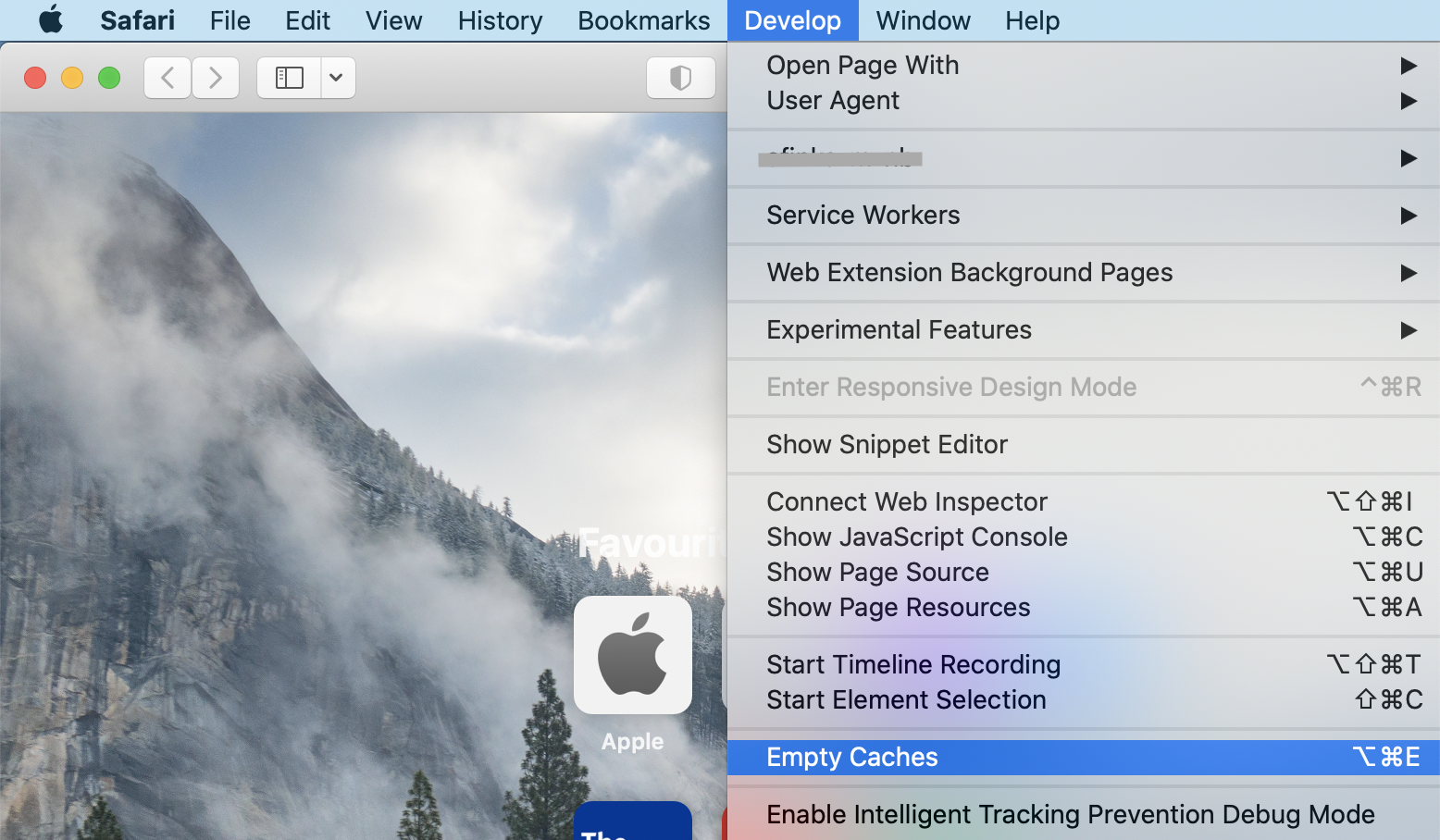The height and width of the screenshot is (840, 1440).
Task: Choose Start Timeline Recording
Action: pyautogui.click(x=1084, y=665)
